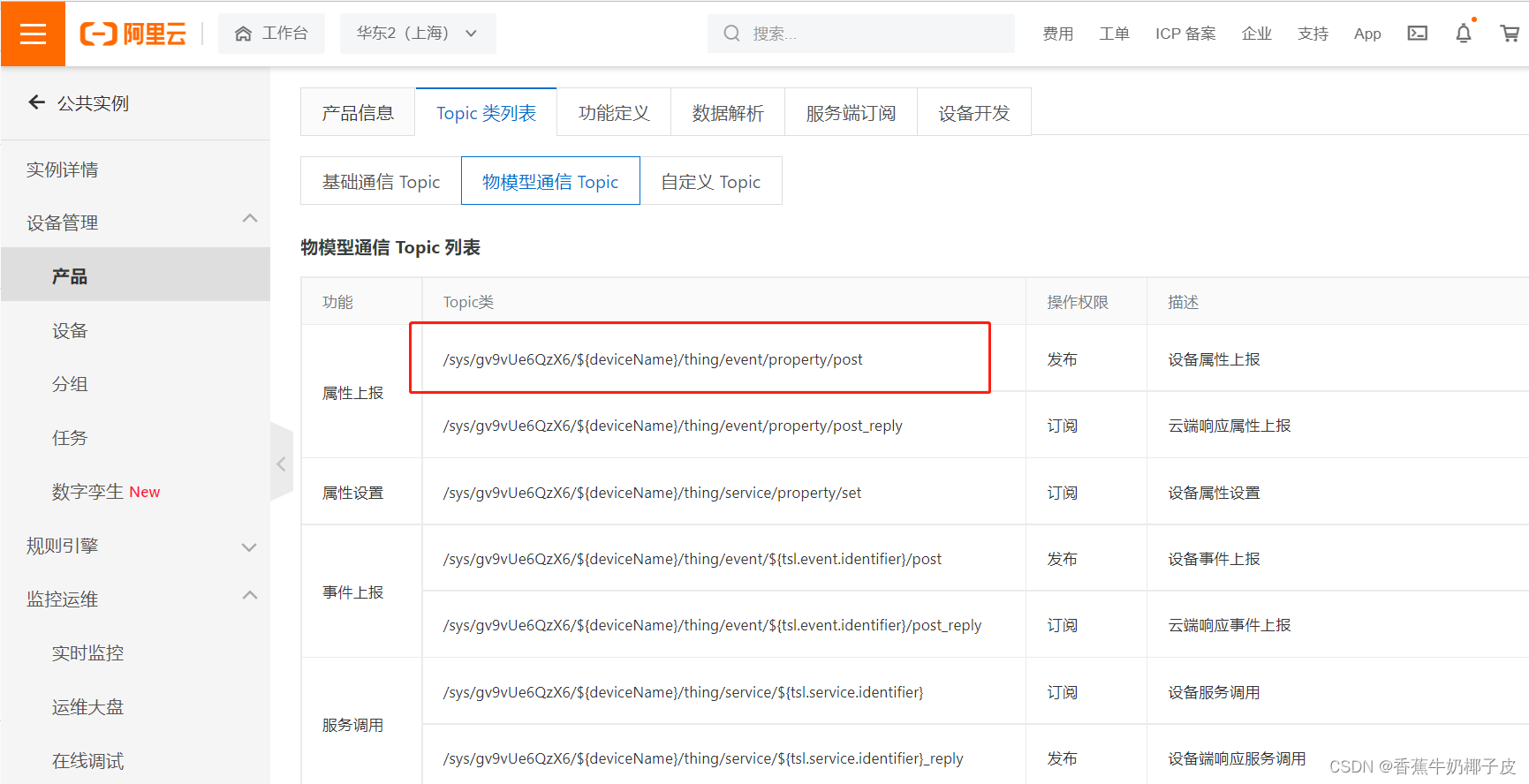Viewport: 1529px width, 784px height.
Task: Open 运维大盘 in sidebar
Action: pyautogui.click(x=87, y=707)
